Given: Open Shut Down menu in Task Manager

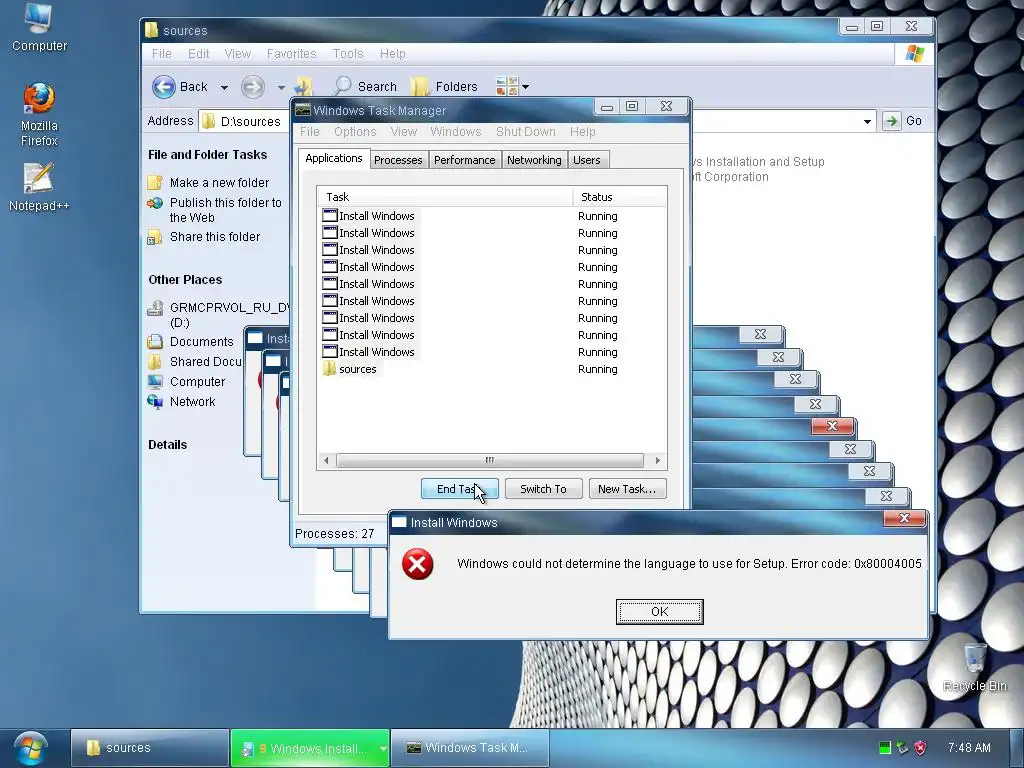Looking at the screenshot, I should (526, 132).
